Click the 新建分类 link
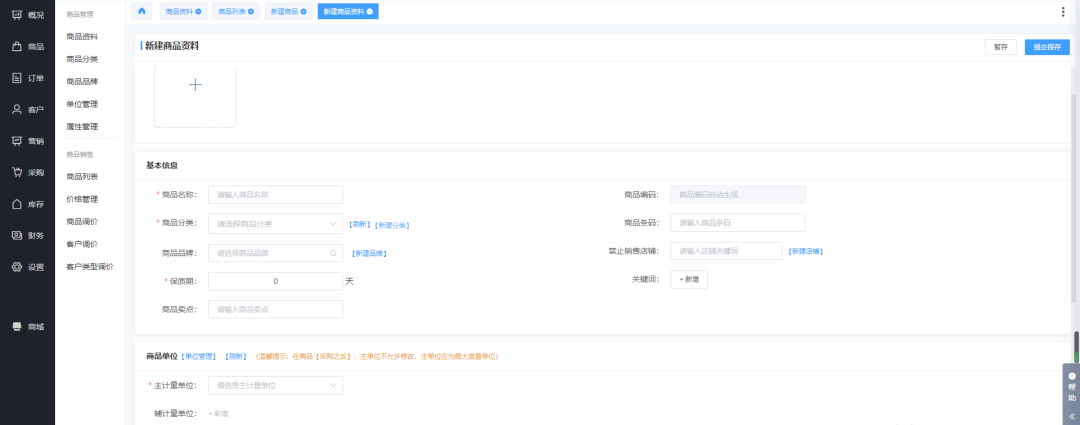This screenshot has width=1080, height=425. pyautogui.click(x=392, y=225)
